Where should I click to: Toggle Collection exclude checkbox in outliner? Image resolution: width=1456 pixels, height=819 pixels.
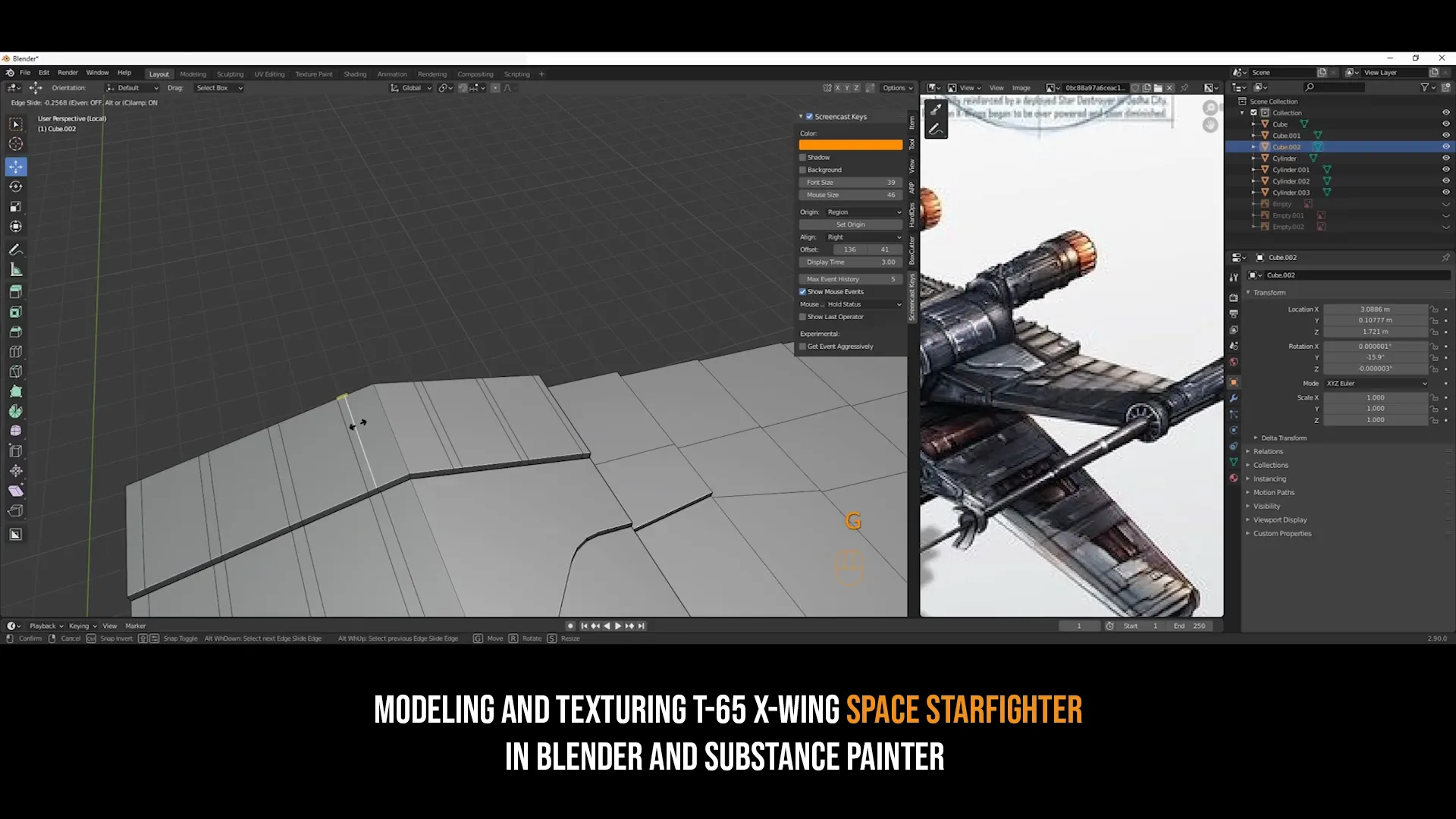coord(1254,113)
